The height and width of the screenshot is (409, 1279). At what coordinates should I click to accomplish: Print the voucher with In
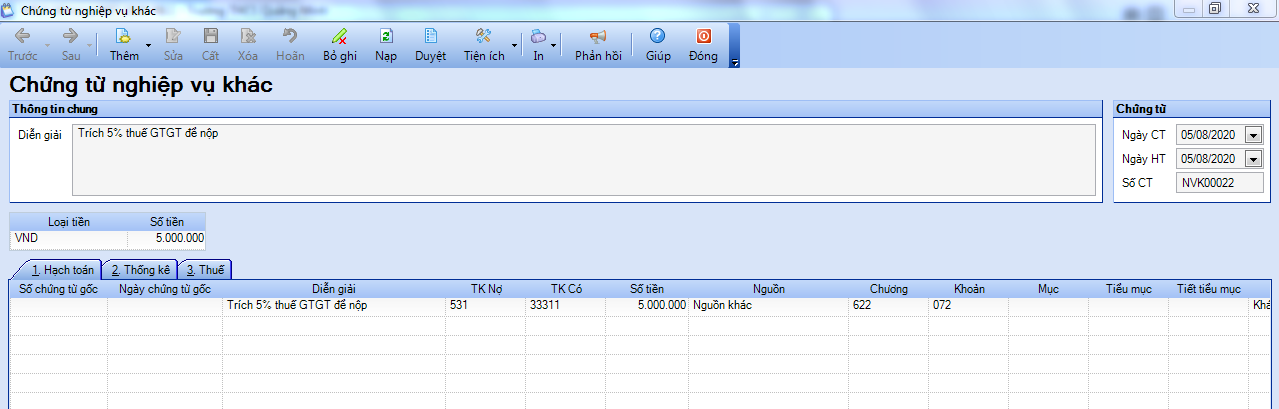(538, 45)
